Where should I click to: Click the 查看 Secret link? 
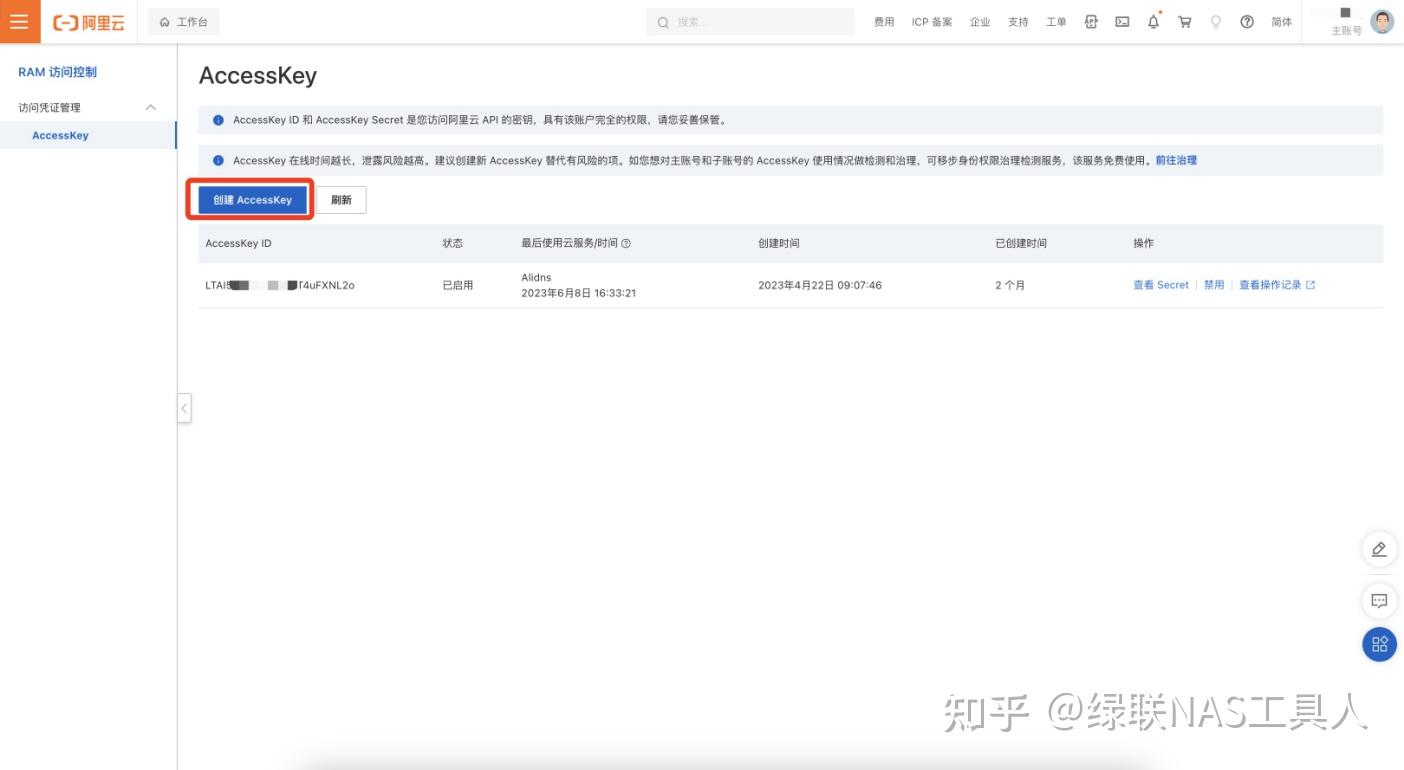1161,285
